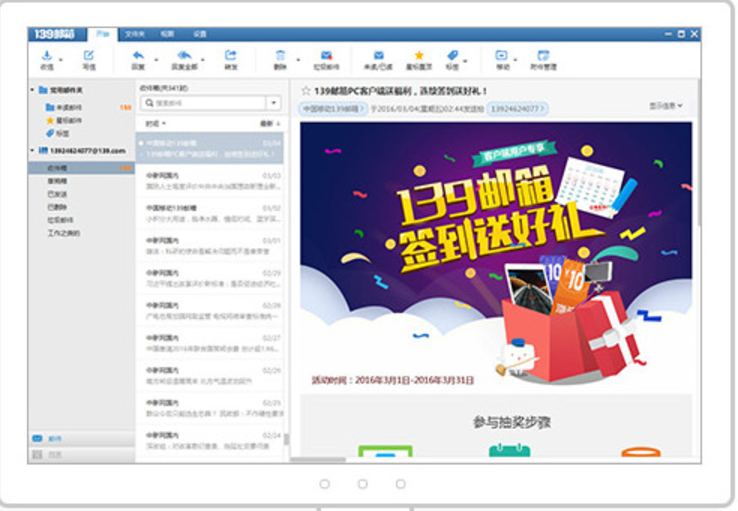Click the Tag (标签) toolbar icon
Screen dimensions: 738x511
(x=452, y=56)
